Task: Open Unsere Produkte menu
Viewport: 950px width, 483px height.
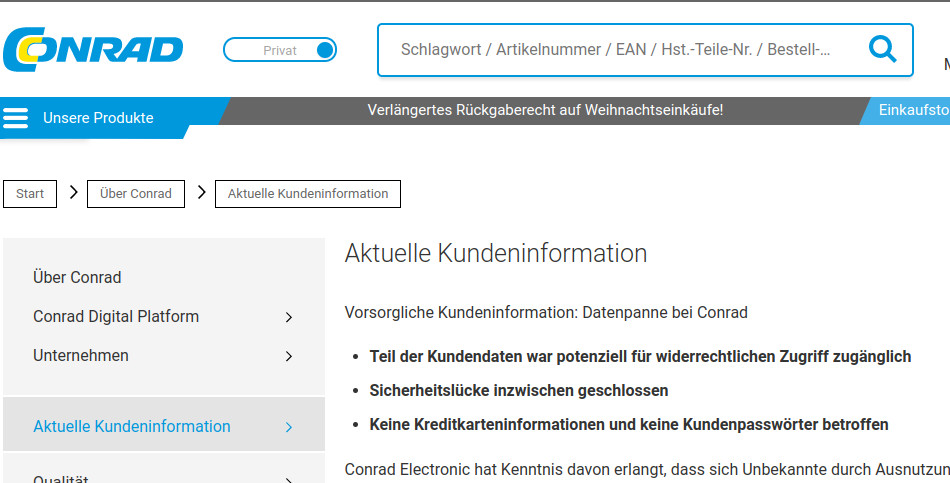Action: tap(98, 118)
